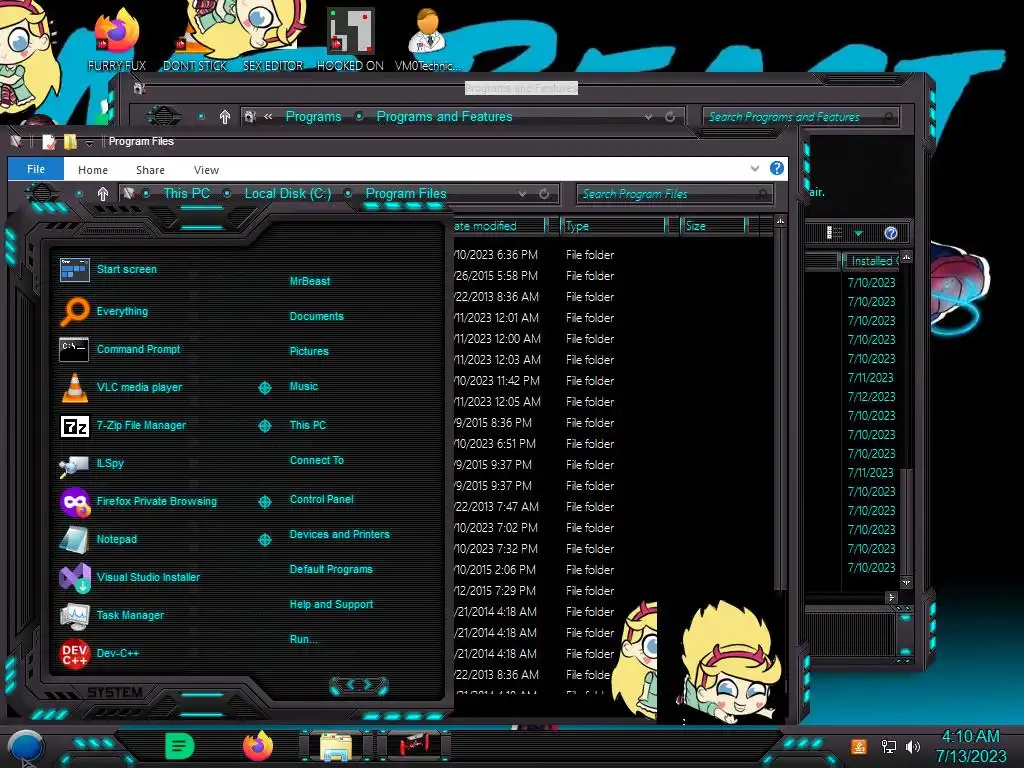Expand the Explorer ribbon chevron
This screenshot has height=768, width=1024.
click(x=754, y=168)
